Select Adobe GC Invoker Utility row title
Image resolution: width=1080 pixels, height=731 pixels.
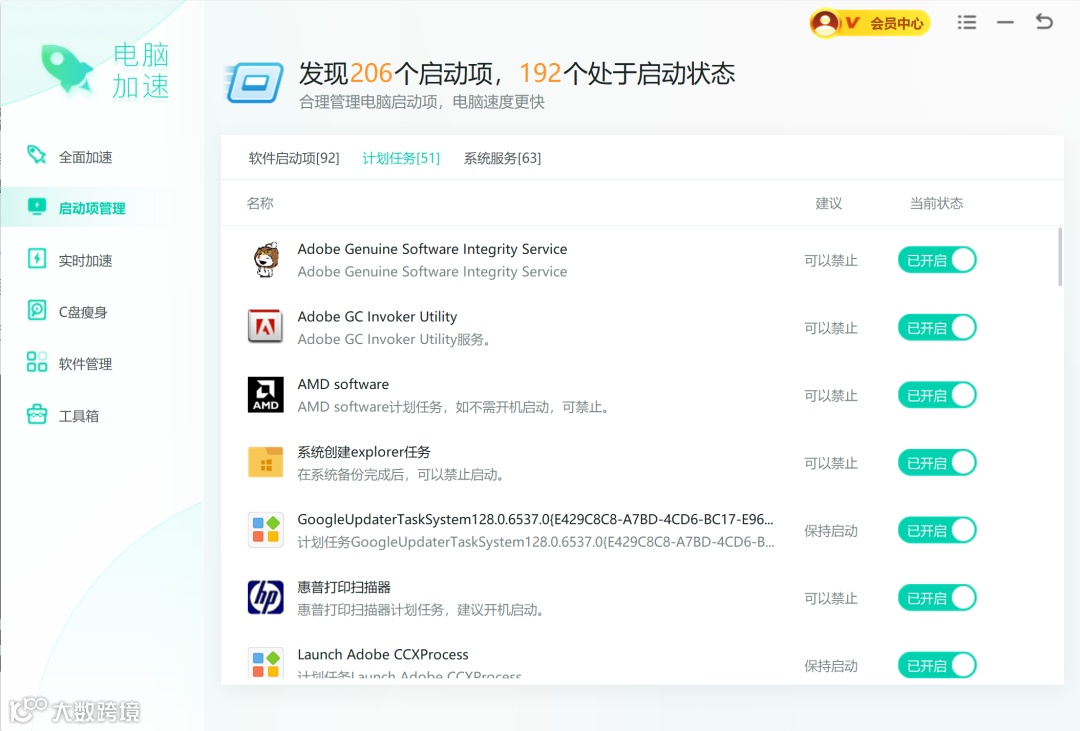377,316
